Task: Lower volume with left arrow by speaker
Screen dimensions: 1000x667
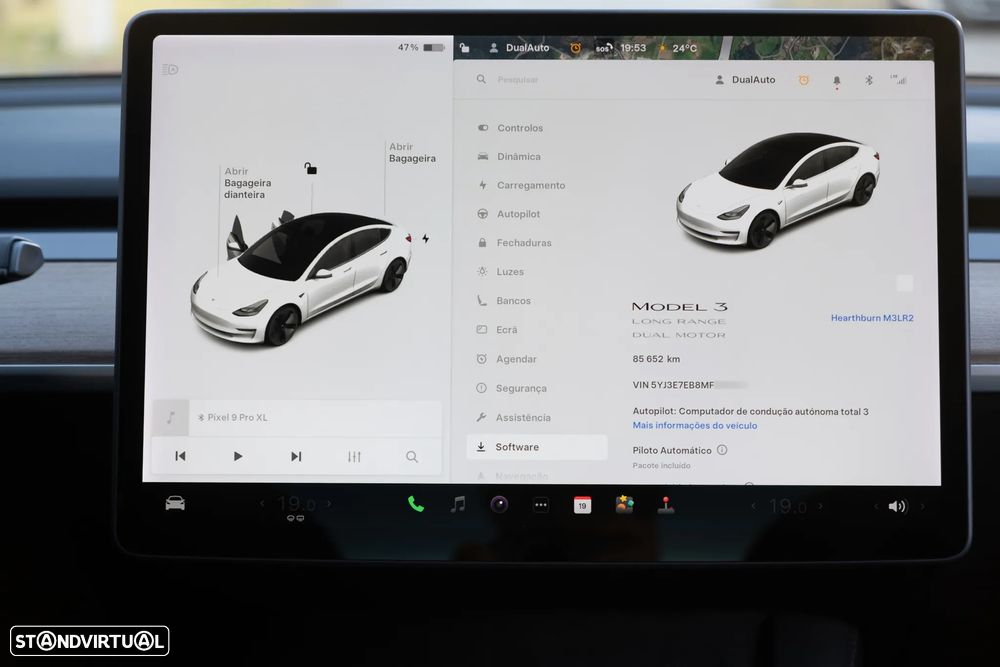Action: 876,506
